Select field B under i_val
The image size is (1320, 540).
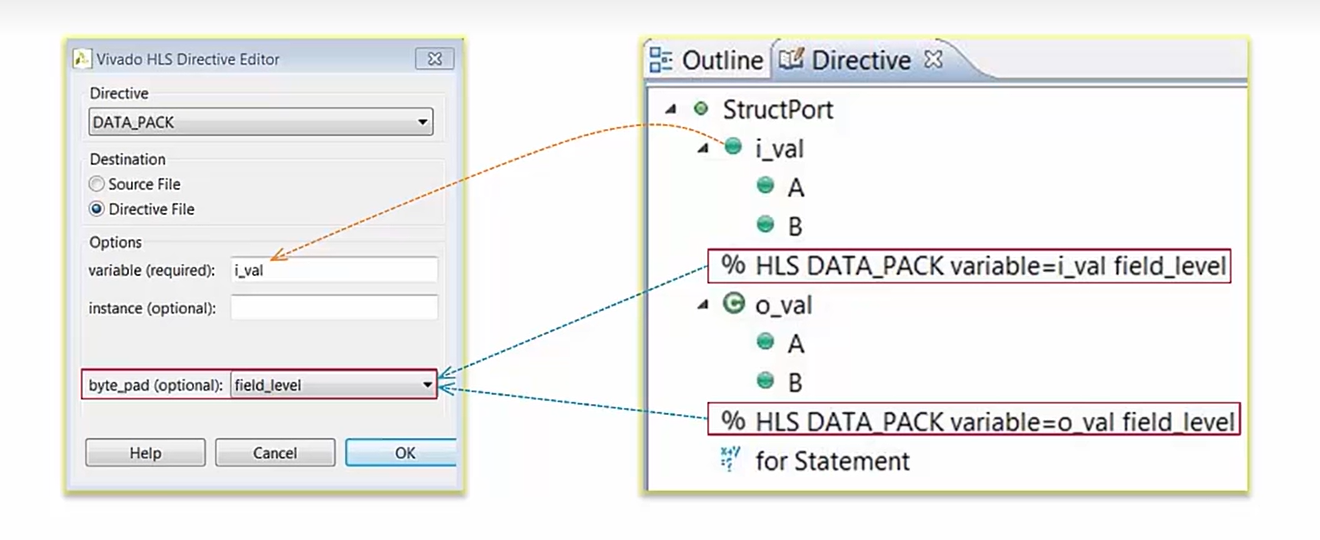[x=795, y=226]
